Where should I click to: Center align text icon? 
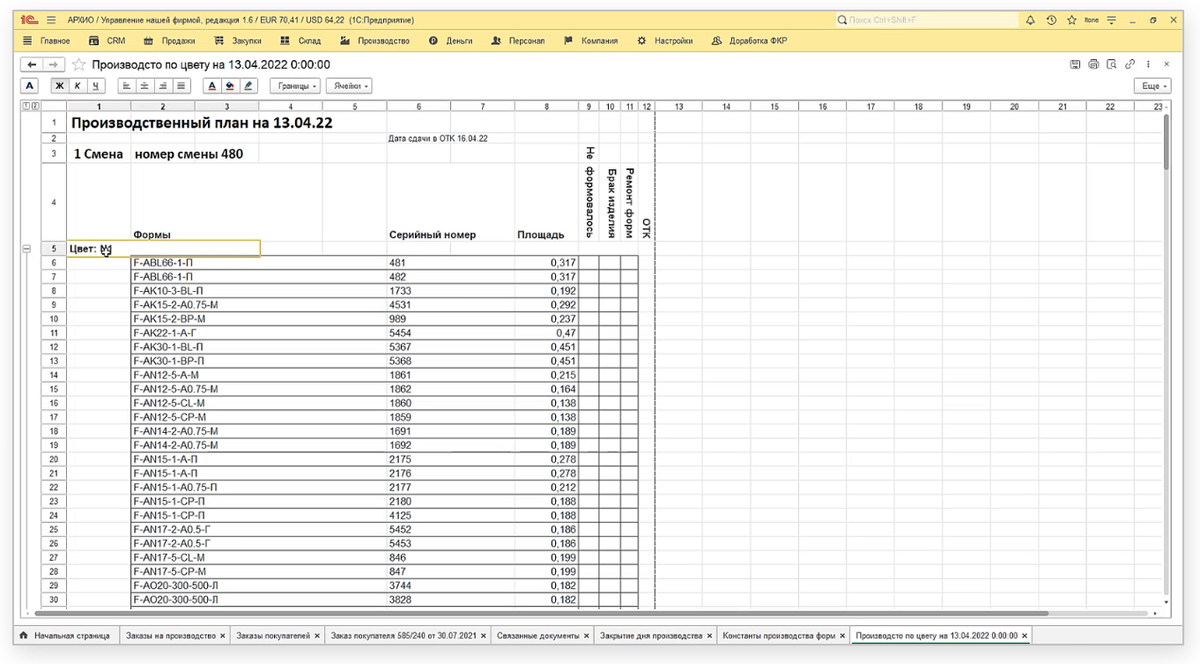tap(145, 86)
